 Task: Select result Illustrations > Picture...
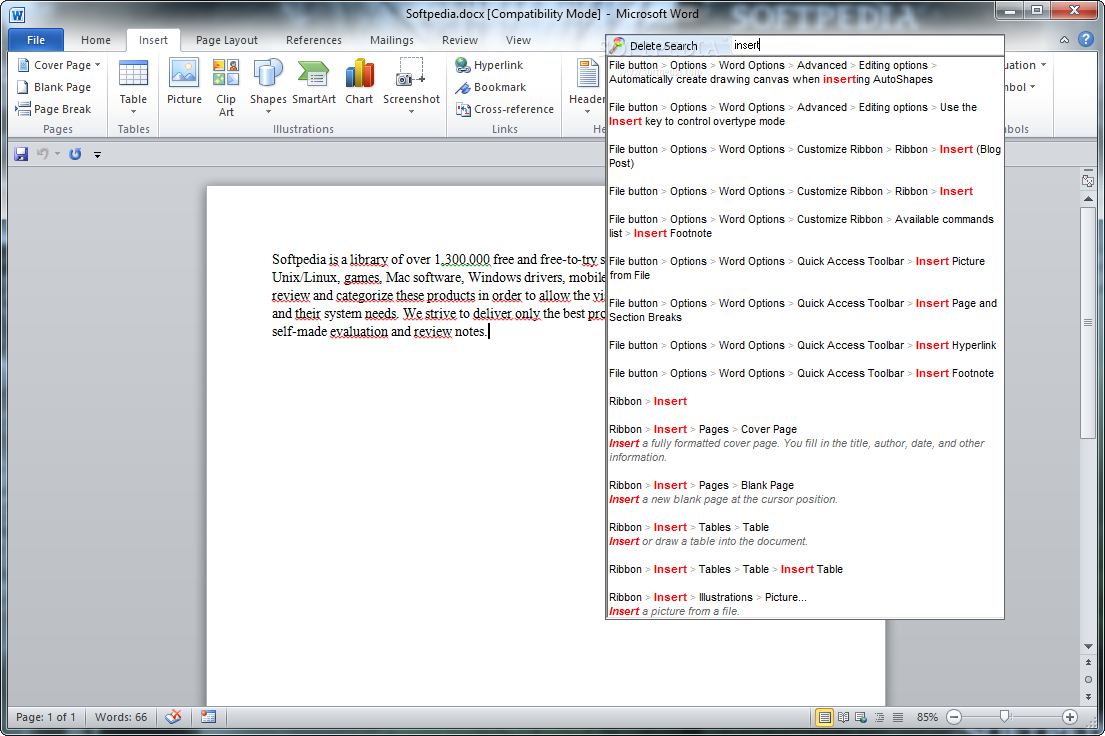point(805,604)
